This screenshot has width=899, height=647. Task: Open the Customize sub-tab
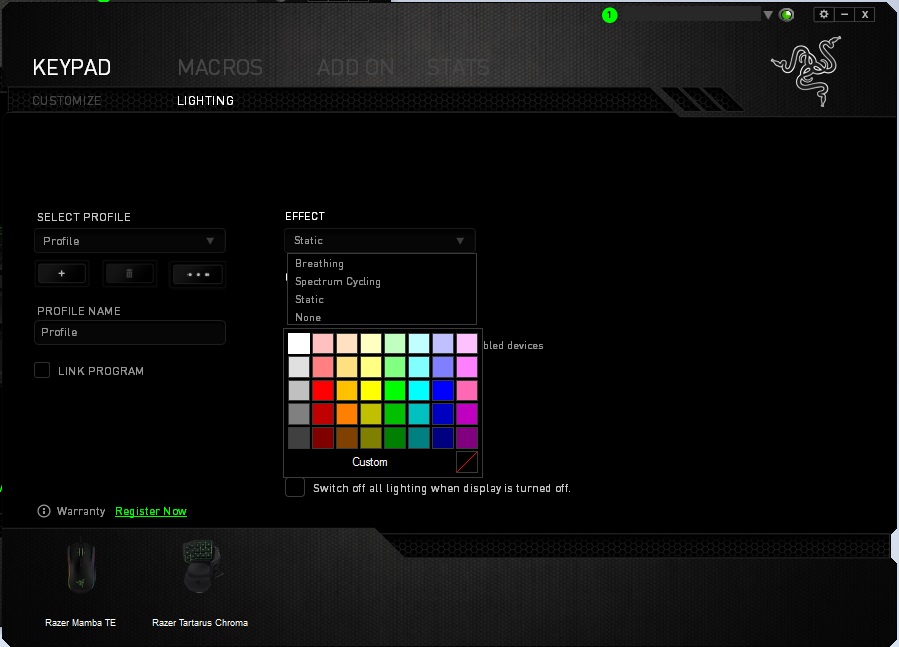coord(67,101)
